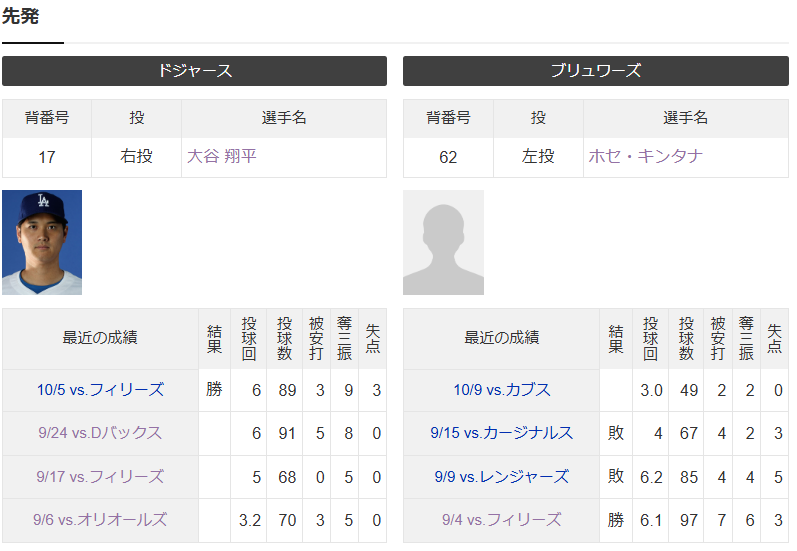The width and height of the screenshot is (797, 551).
Task: Click the ブリュワーズ team header bar
Action: [x=595, y=71]
